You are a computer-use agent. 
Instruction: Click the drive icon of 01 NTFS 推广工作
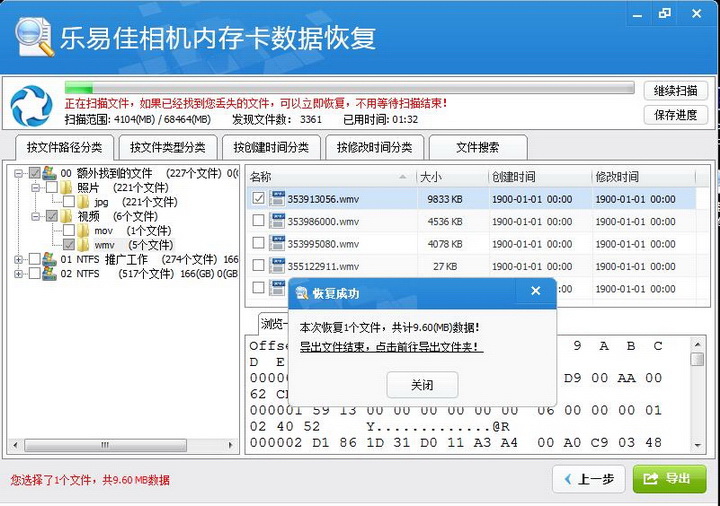pyautogui.click(x=49, y=259)
